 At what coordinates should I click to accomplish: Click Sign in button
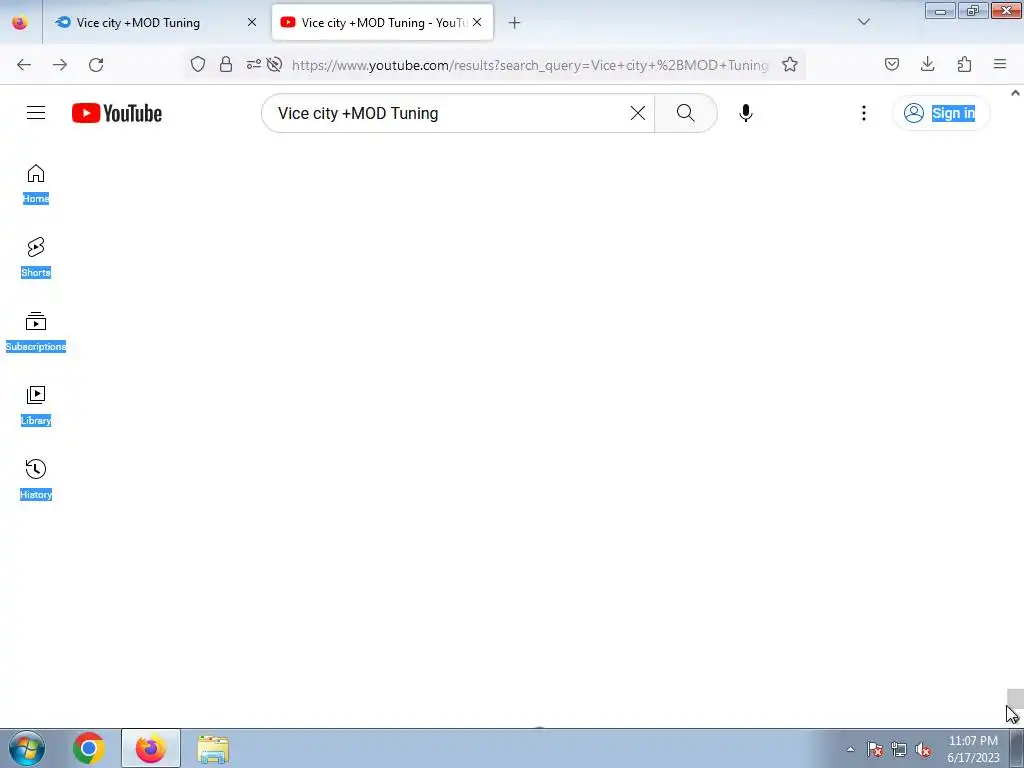click(x=941, y=113)
